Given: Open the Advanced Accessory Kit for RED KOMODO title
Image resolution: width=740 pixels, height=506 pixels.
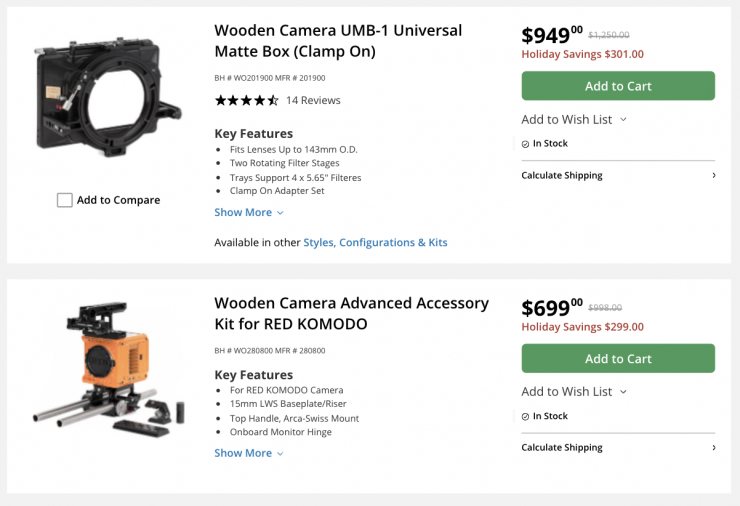Looking at the screenshot, I should 351,313.
